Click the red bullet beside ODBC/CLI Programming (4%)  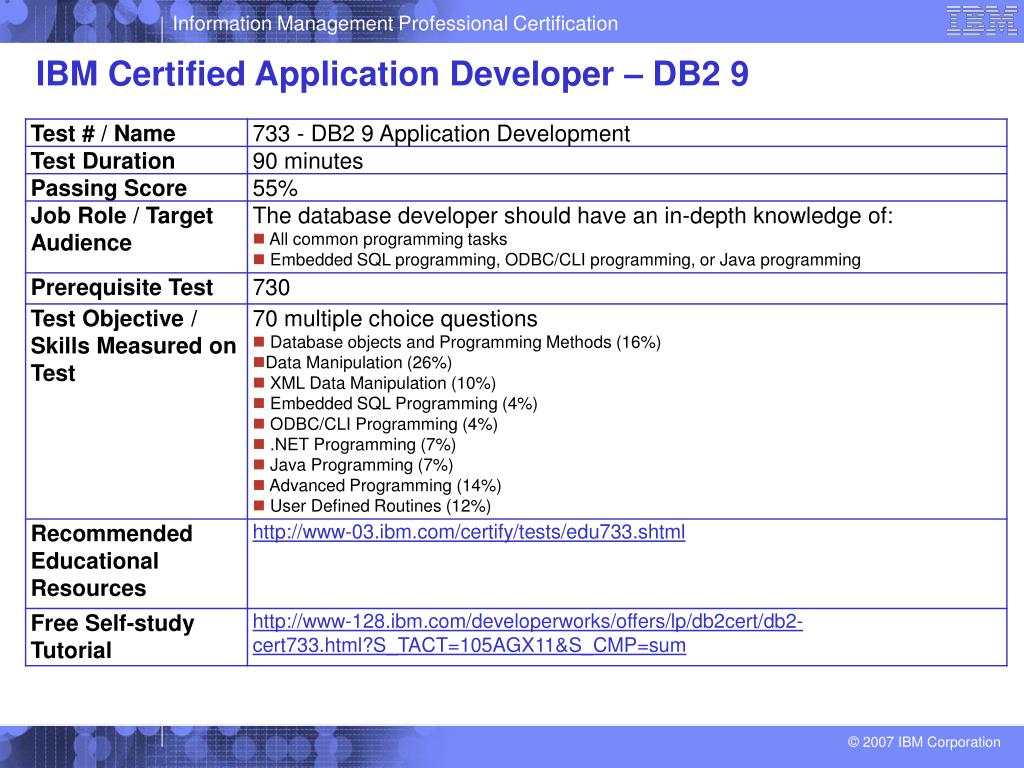click(259, 424)
